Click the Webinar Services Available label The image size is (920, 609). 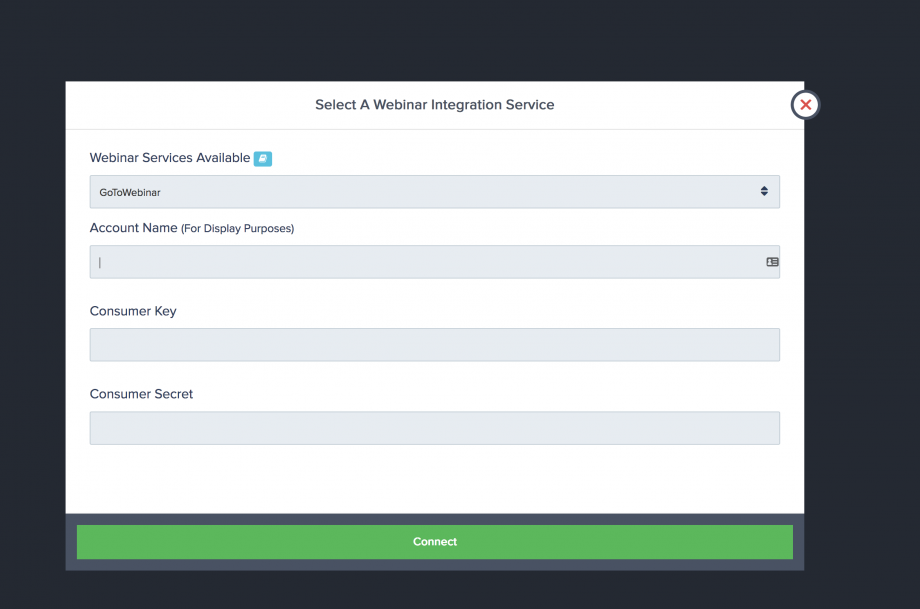pyautogui.click(x=170, y=158)
